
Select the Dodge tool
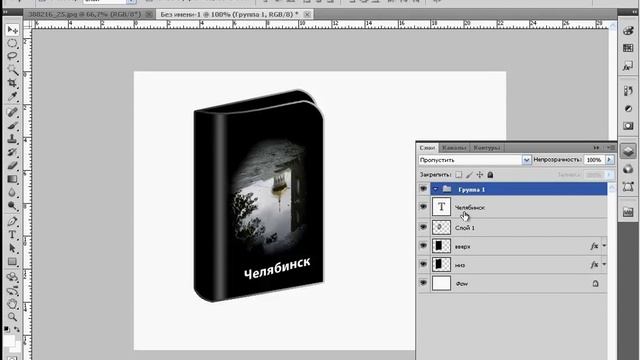point(12,206)
